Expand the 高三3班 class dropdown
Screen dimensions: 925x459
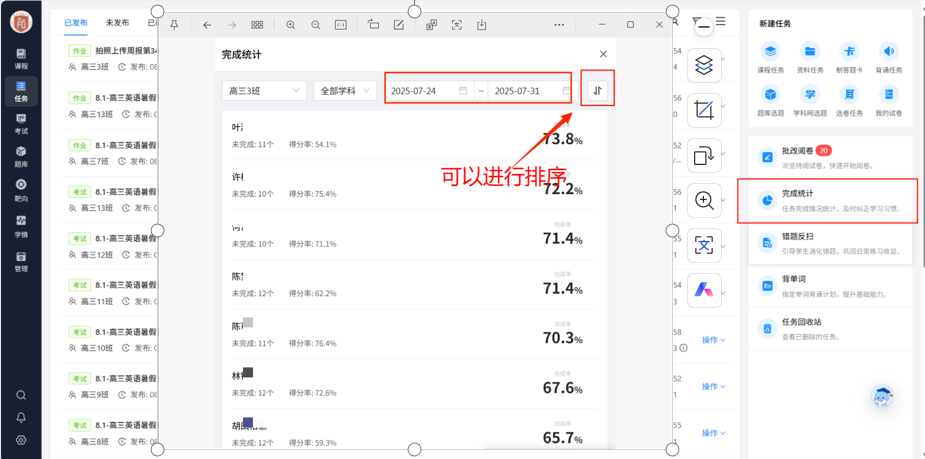click(x=264, y=91)
